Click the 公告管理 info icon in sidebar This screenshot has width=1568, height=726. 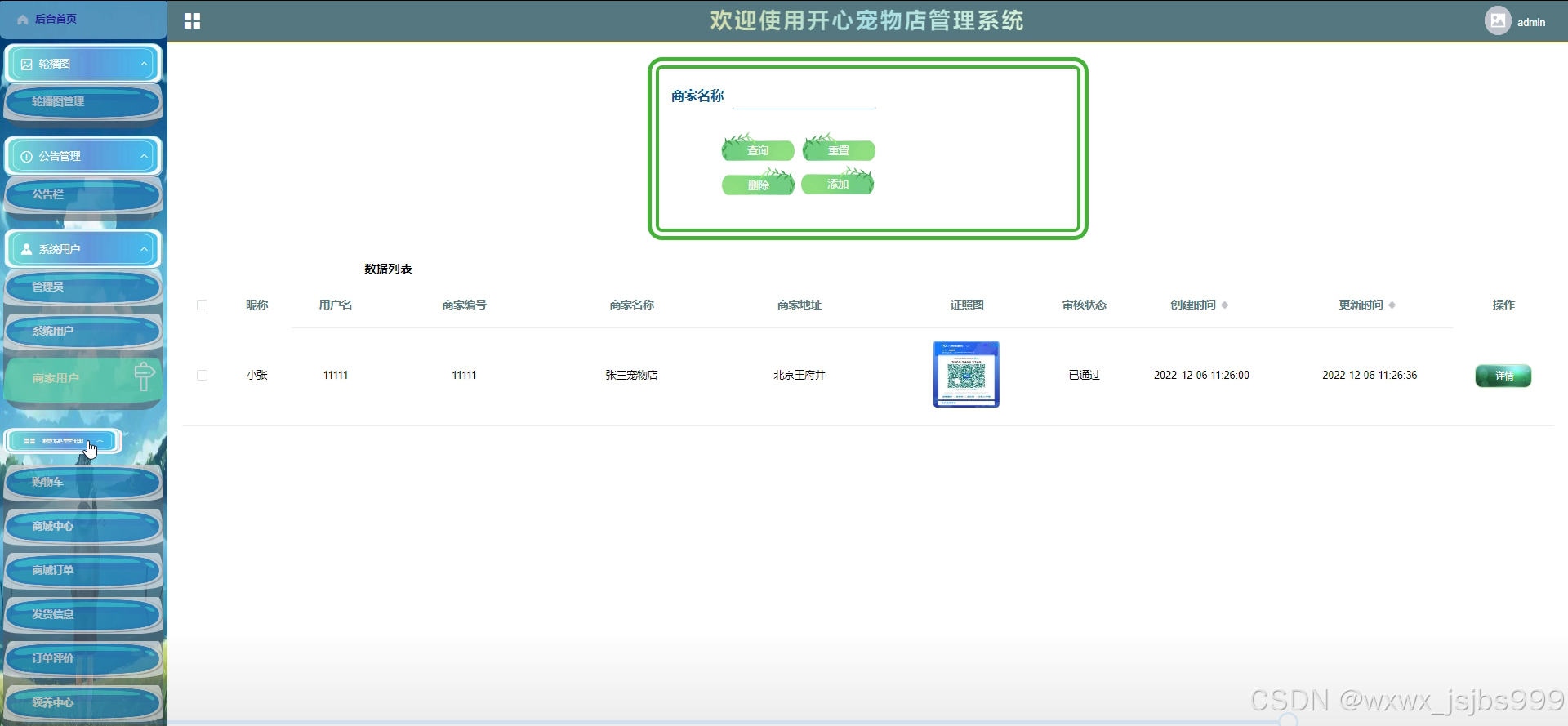27,156
